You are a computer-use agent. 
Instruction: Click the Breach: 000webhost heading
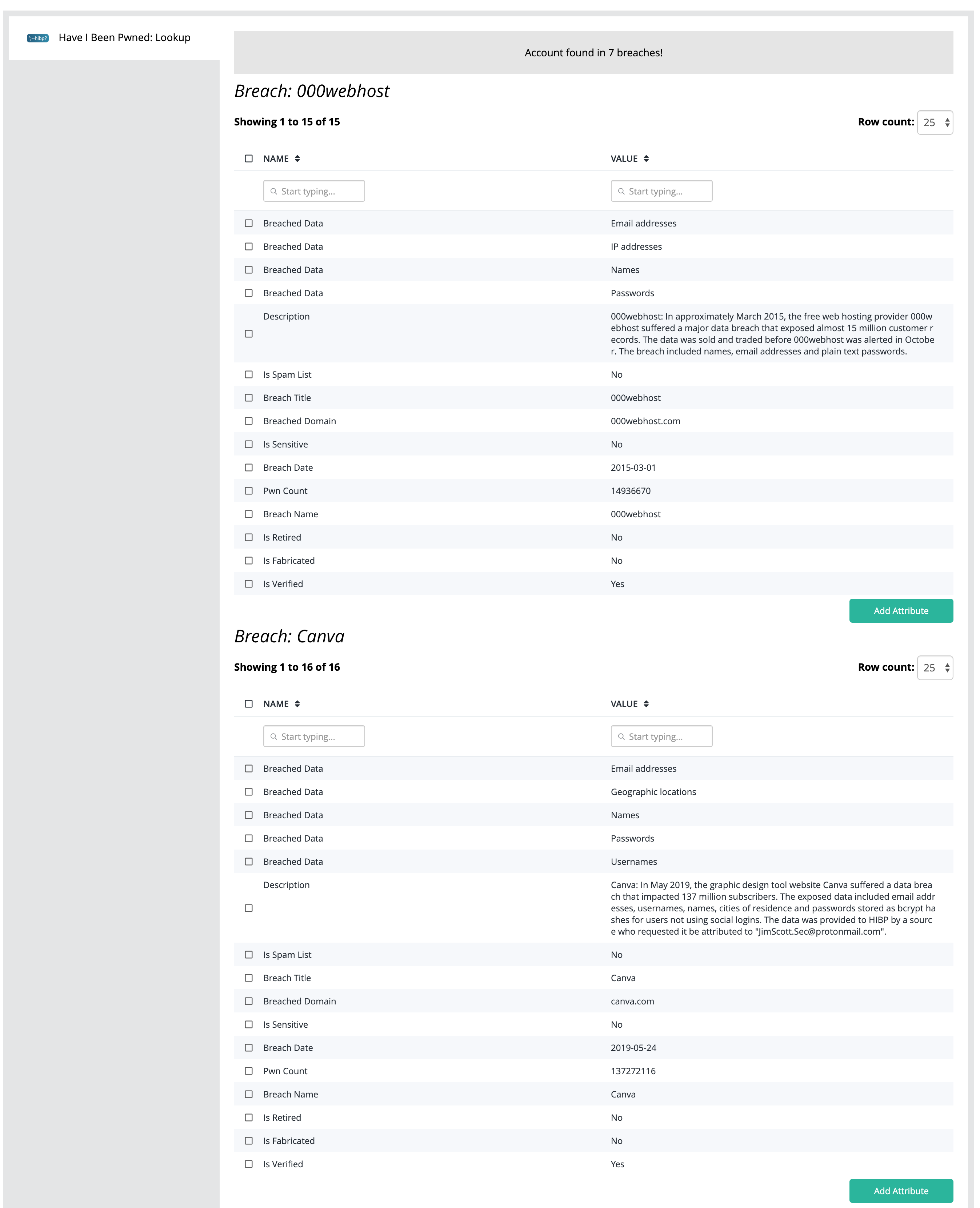(312, 91)
